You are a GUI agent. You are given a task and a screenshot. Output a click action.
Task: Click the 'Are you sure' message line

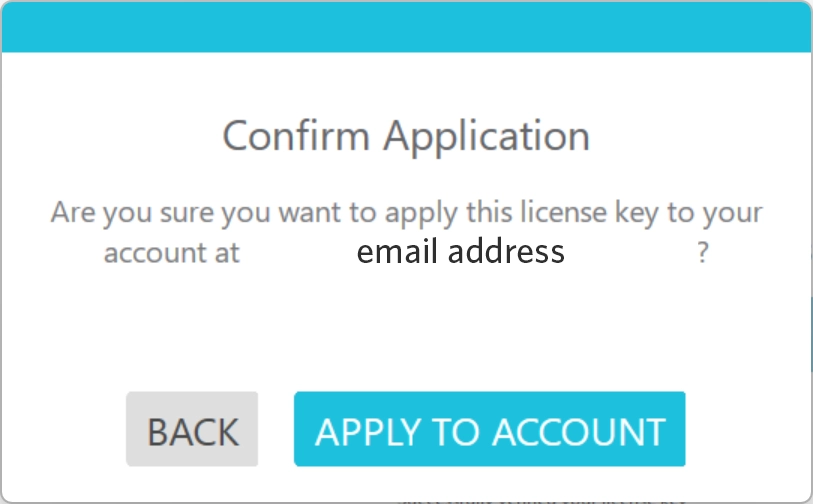click(406, 213)
